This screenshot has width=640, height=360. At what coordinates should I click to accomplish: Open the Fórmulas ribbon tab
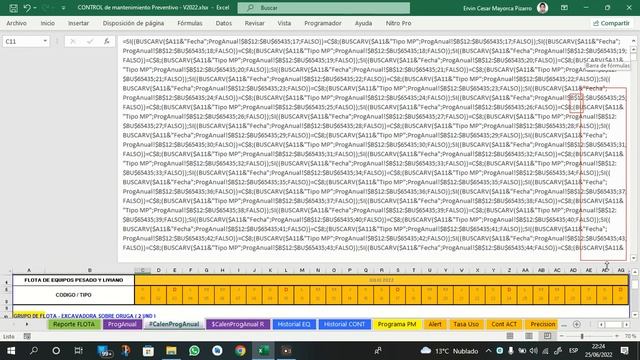(x=190, y=23)
